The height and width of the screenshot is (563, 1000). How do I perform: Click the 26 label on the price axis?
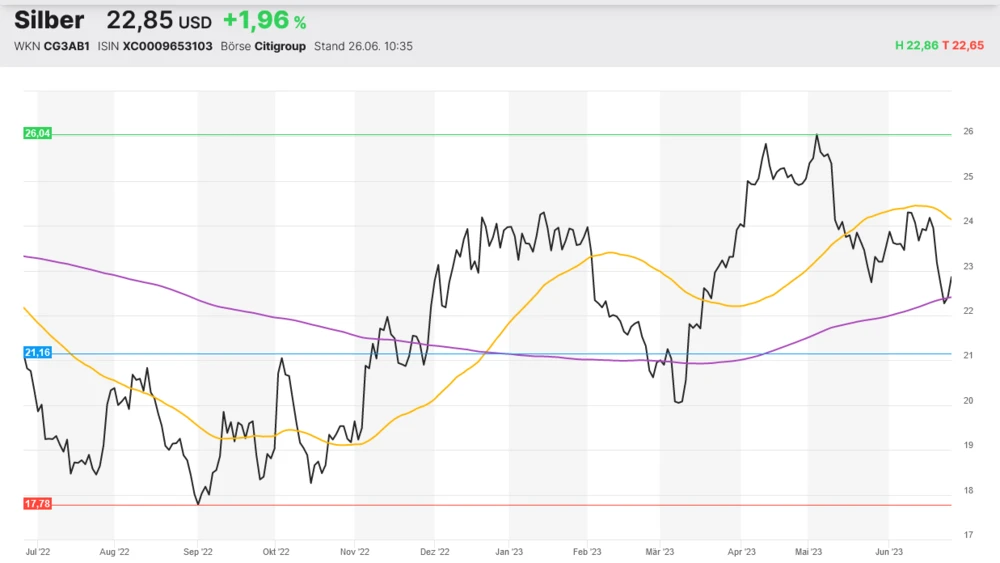(968, 132)
